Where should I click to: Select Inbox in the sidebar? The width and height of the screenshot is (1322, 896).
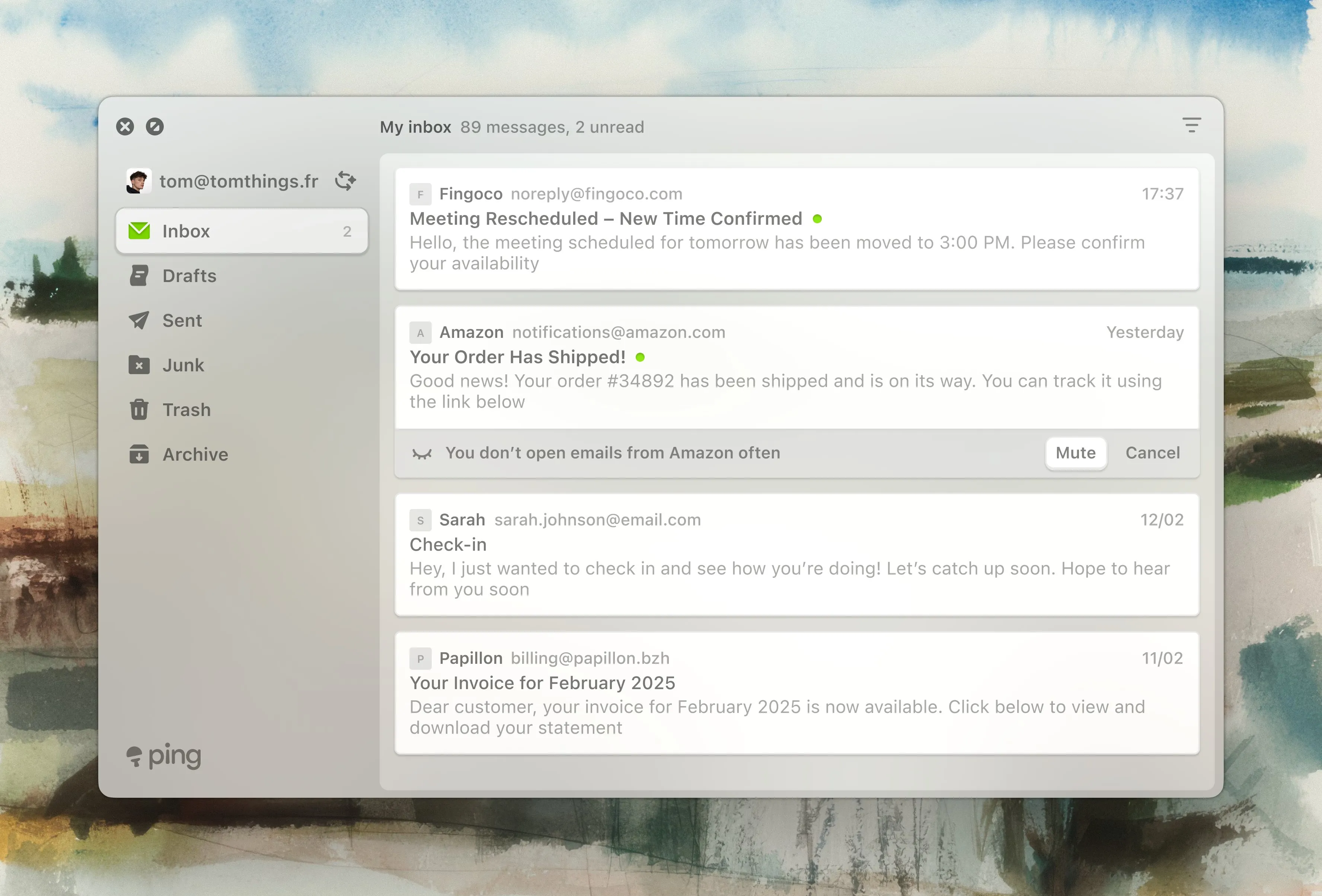(186, 231)
